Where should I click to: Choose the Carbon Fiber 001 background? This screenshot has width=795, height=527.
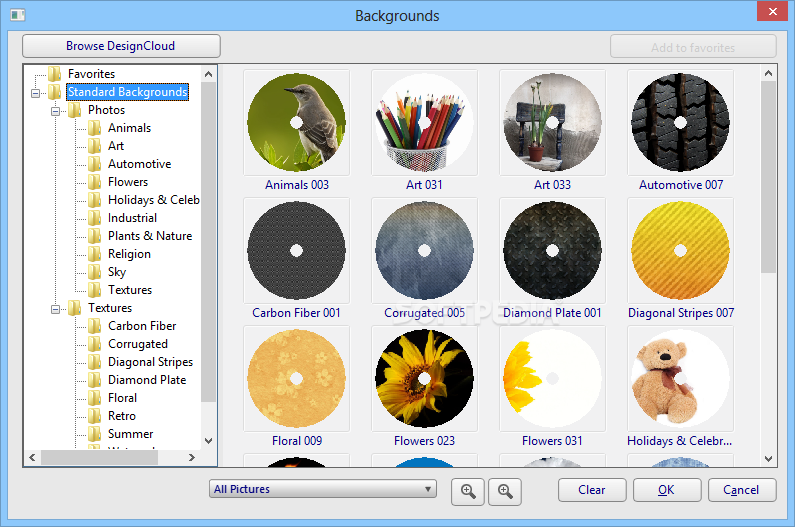click(x=297, y=251)
